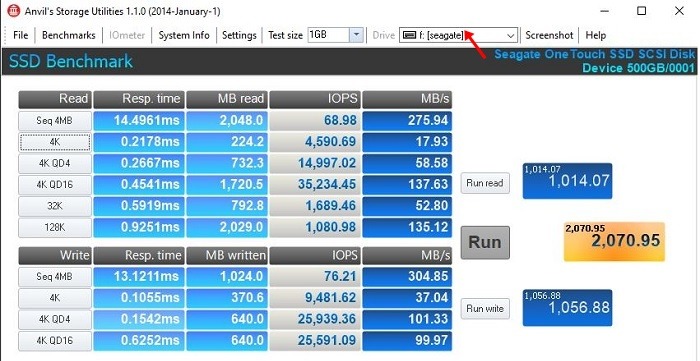Click the 14,997.02 IOPS cell

(315, 163)
